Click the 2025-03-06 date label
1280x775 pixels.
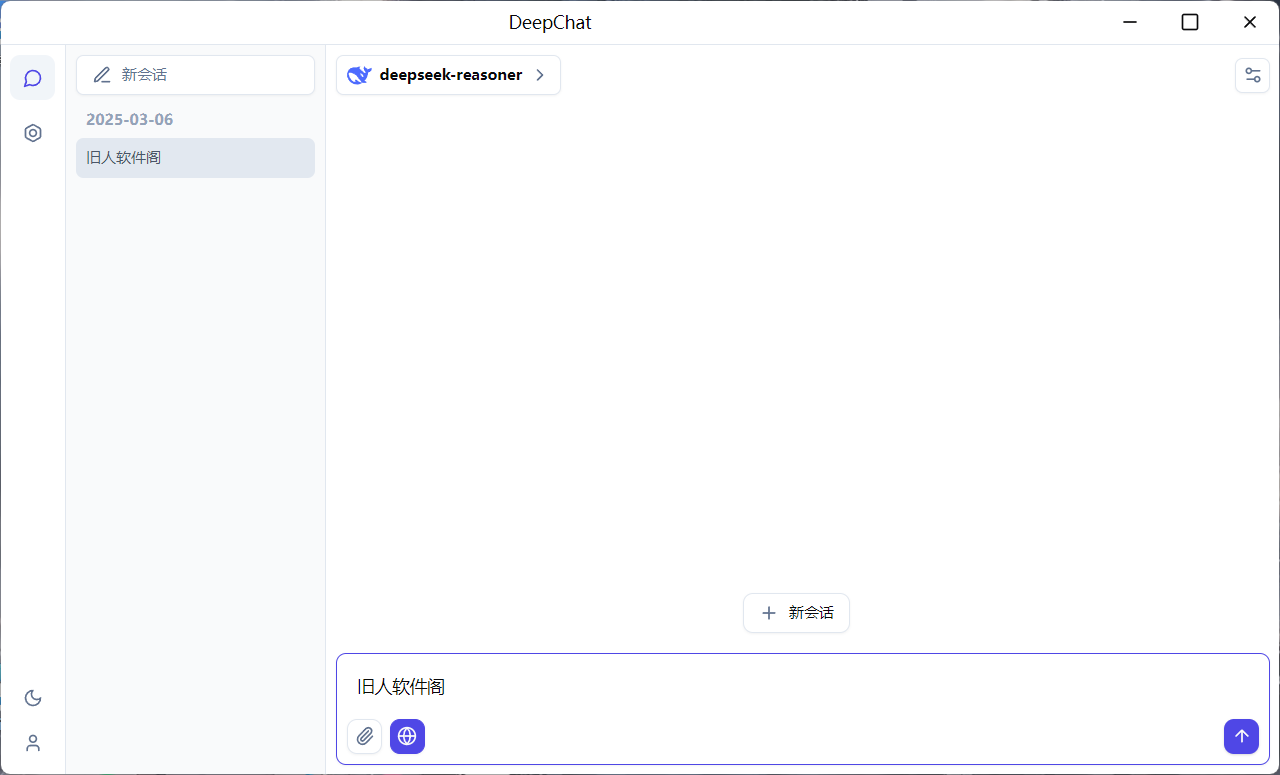tap(130, 119)
